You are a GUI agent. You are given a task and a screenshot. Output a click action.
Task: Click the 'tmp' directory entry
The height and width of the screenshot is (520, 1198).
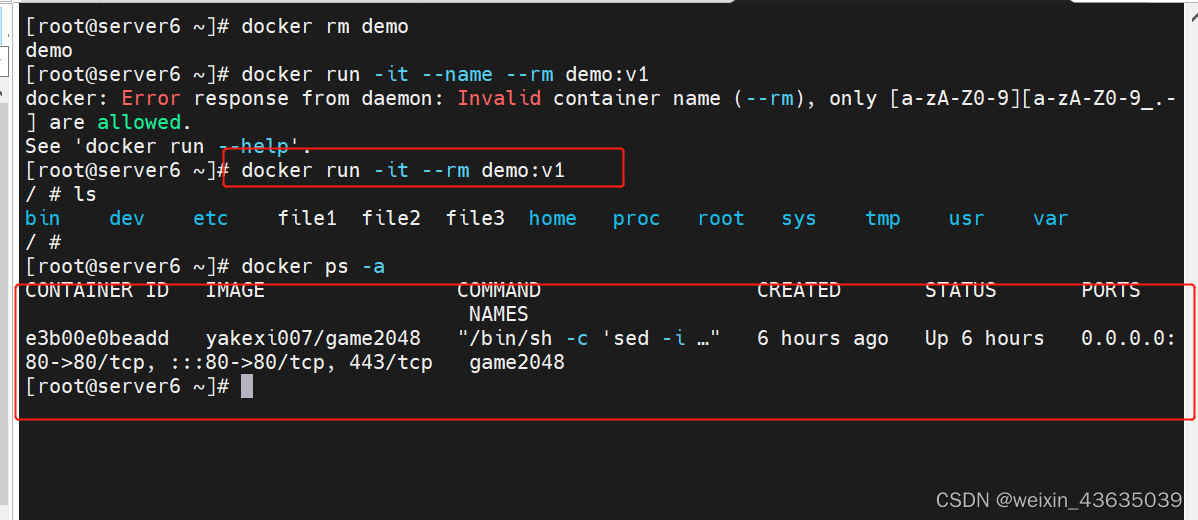coord(883,218)
